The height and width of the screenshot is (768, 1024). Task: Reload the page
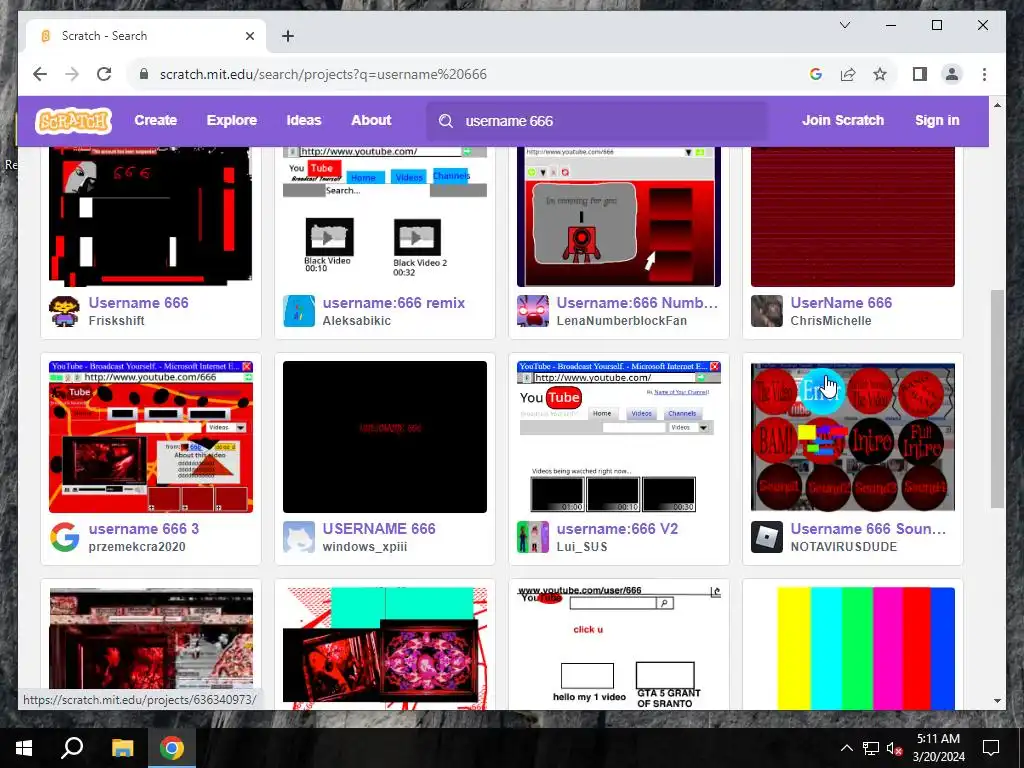(104, 74)
